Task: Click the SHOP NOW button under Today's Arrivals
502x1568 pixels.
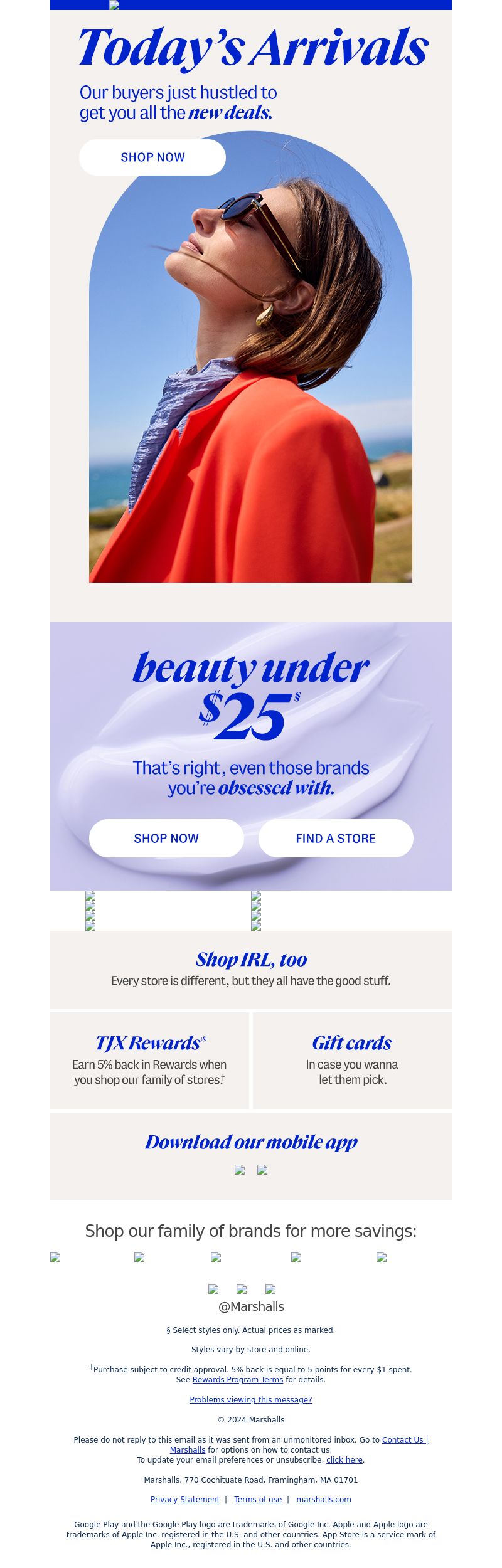Action: [152, 157]
